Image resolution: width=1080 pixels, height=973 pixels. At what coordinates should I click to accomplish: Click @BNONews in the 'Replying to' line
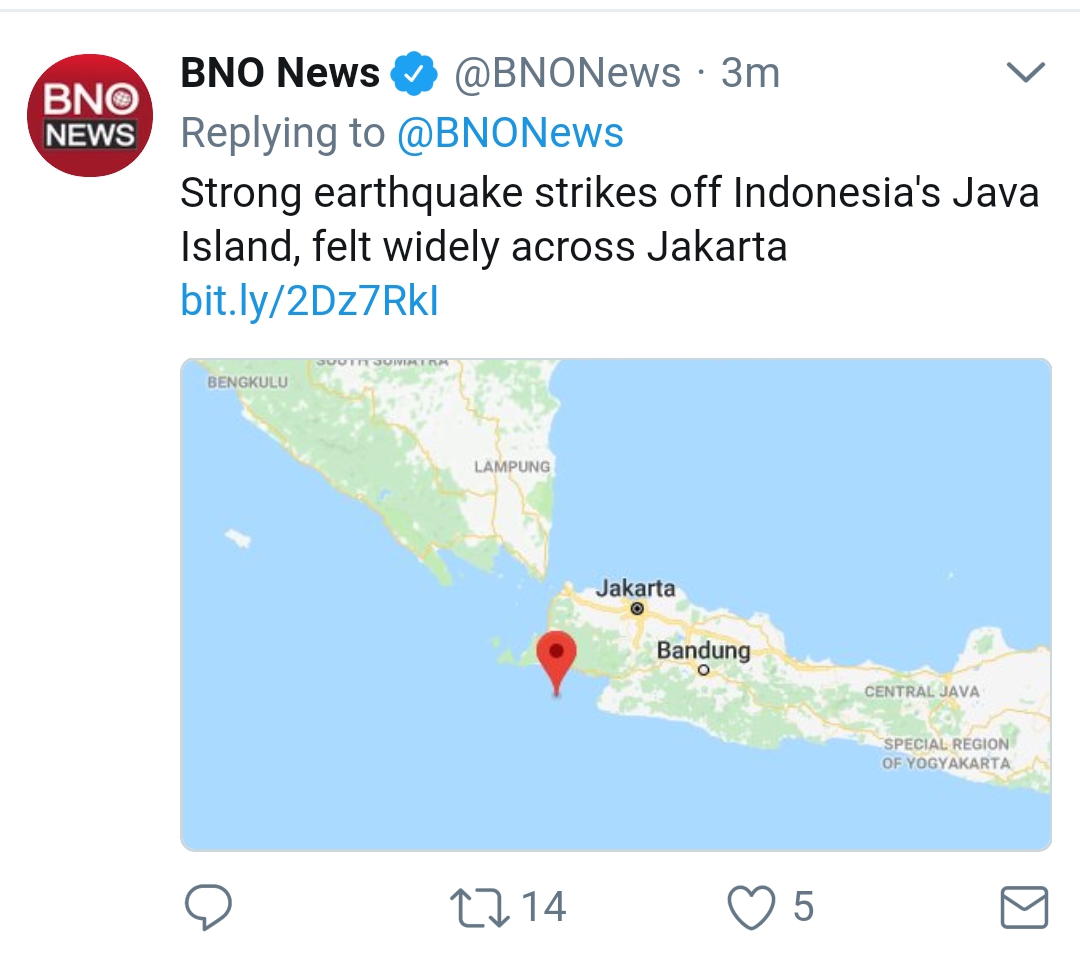[x=510, y=133]
